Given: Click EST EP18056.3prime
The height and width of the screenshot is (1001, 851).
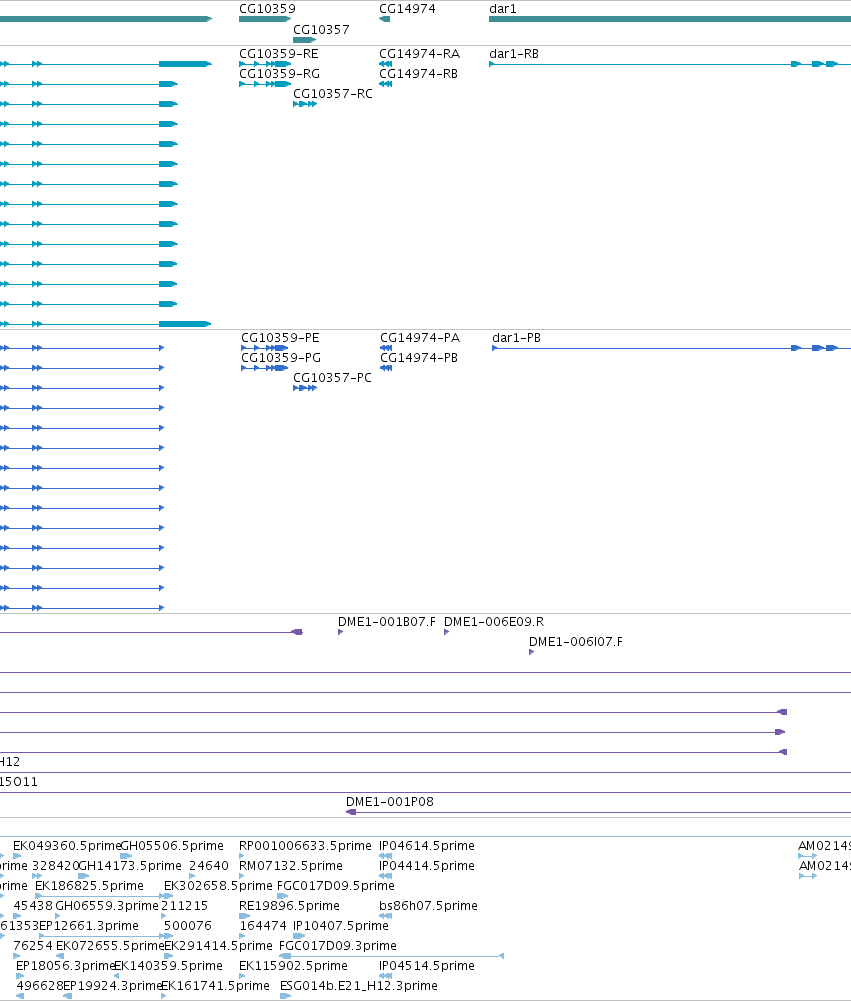Looking at the screenshot, I should point(66,966).
